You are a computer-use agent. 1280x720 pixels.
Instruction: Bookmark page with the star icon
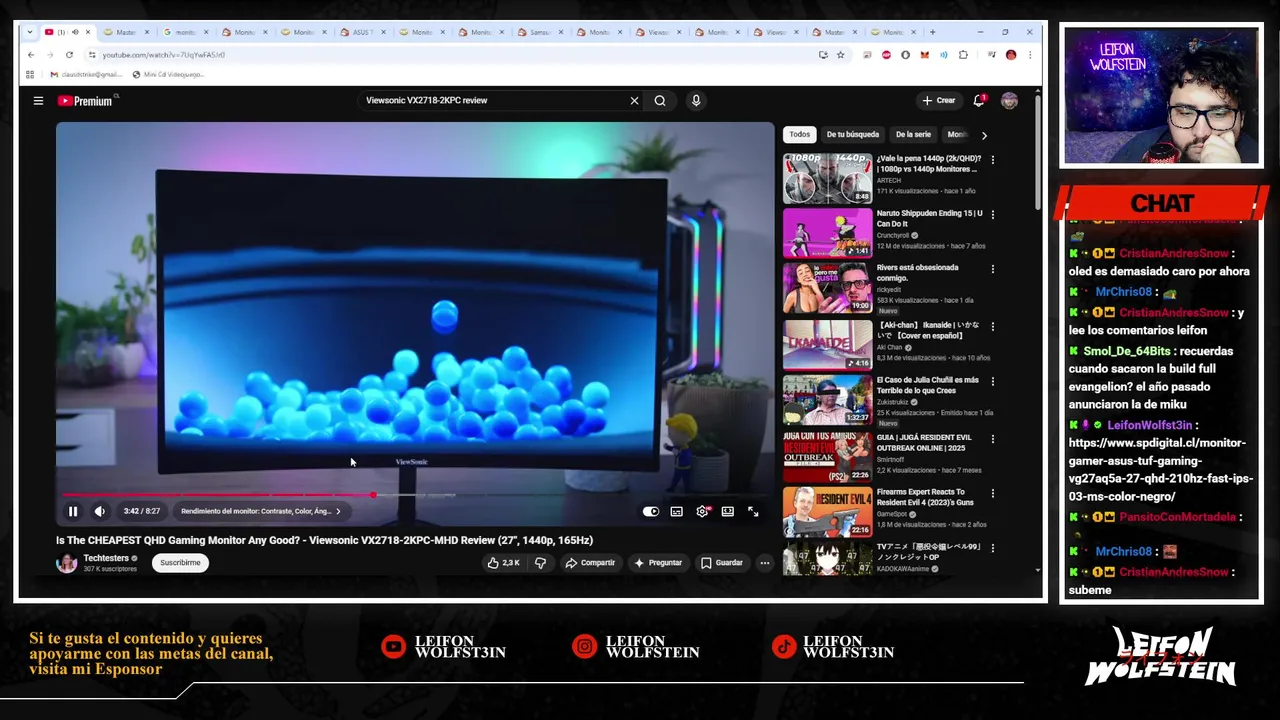840,55
